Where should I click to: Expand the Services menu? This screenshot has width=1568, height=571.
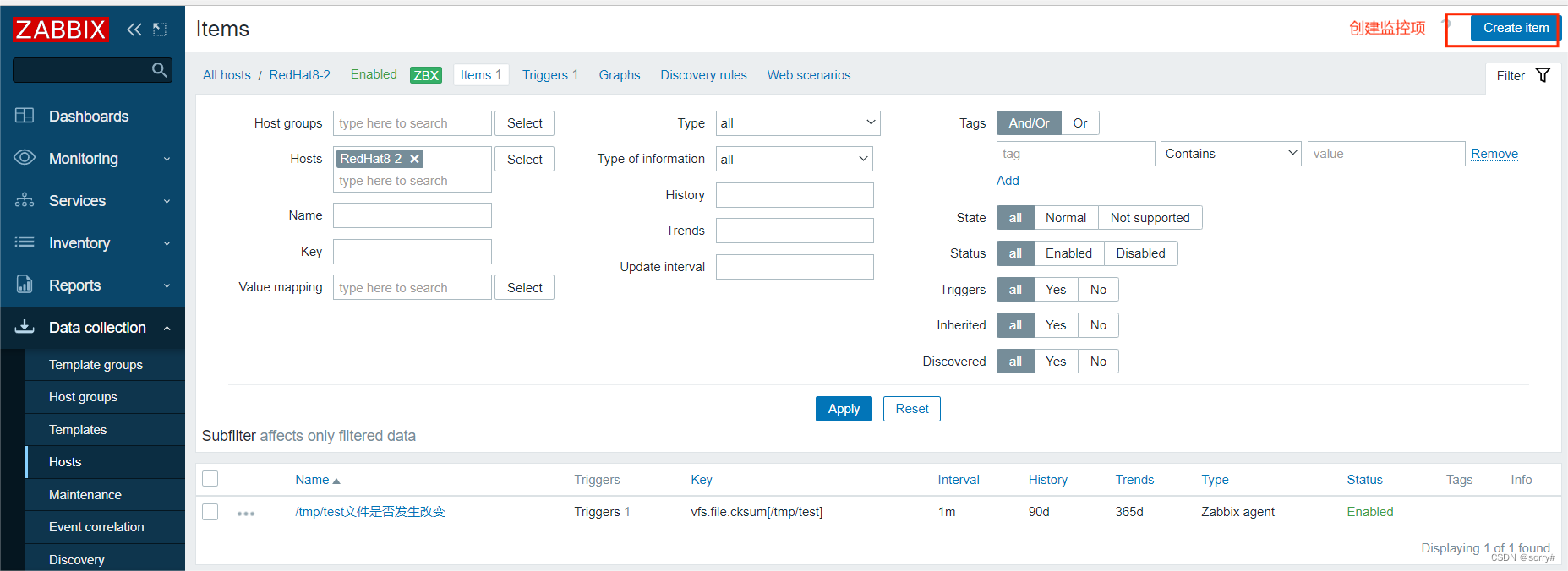pyautogui.click(x=167, y=201)
